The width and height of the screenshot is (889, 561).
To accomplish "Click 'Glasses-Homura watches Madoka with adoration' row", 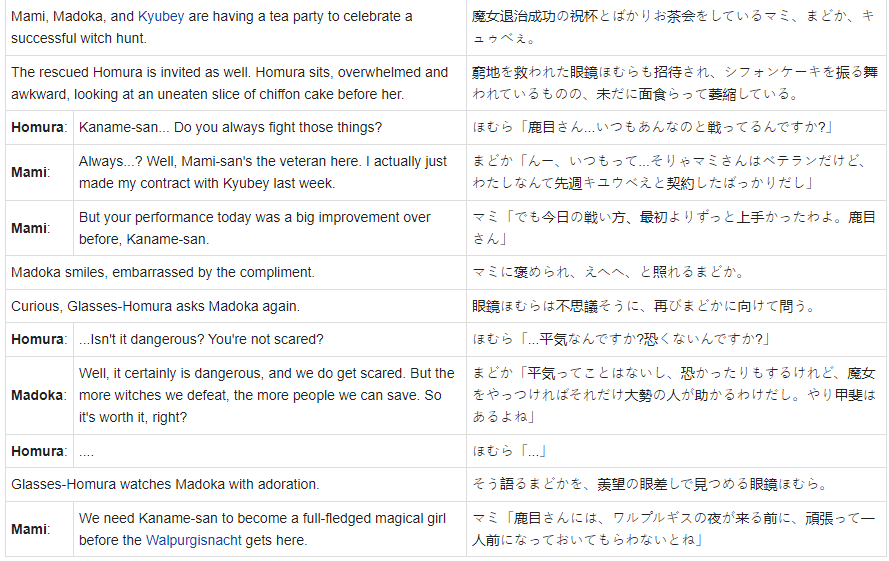I will (165, 484).
